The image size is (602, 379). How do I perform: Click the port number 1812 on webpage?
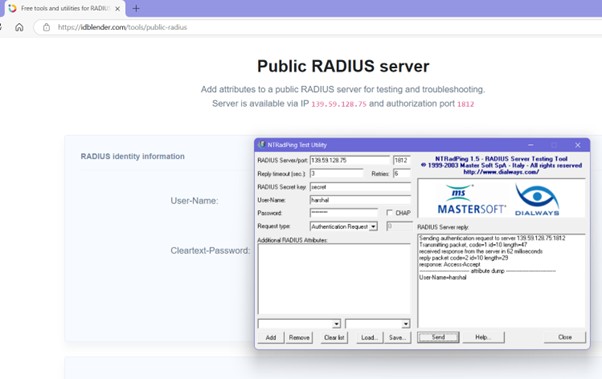(465, 104)
